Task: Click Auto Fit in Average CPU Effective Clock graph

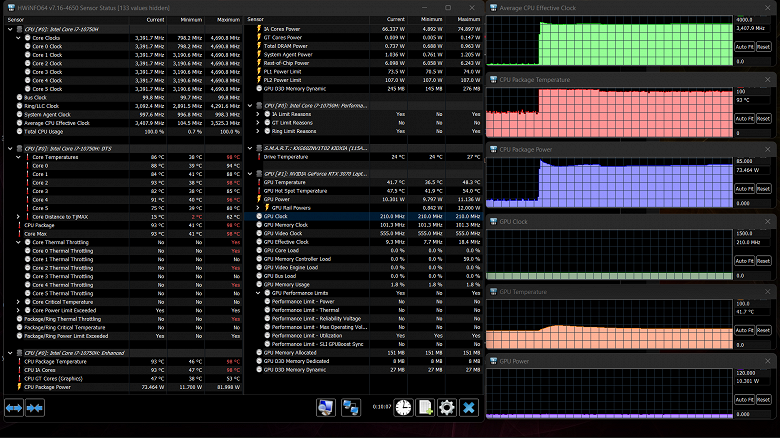Action: tap(744, 47)
